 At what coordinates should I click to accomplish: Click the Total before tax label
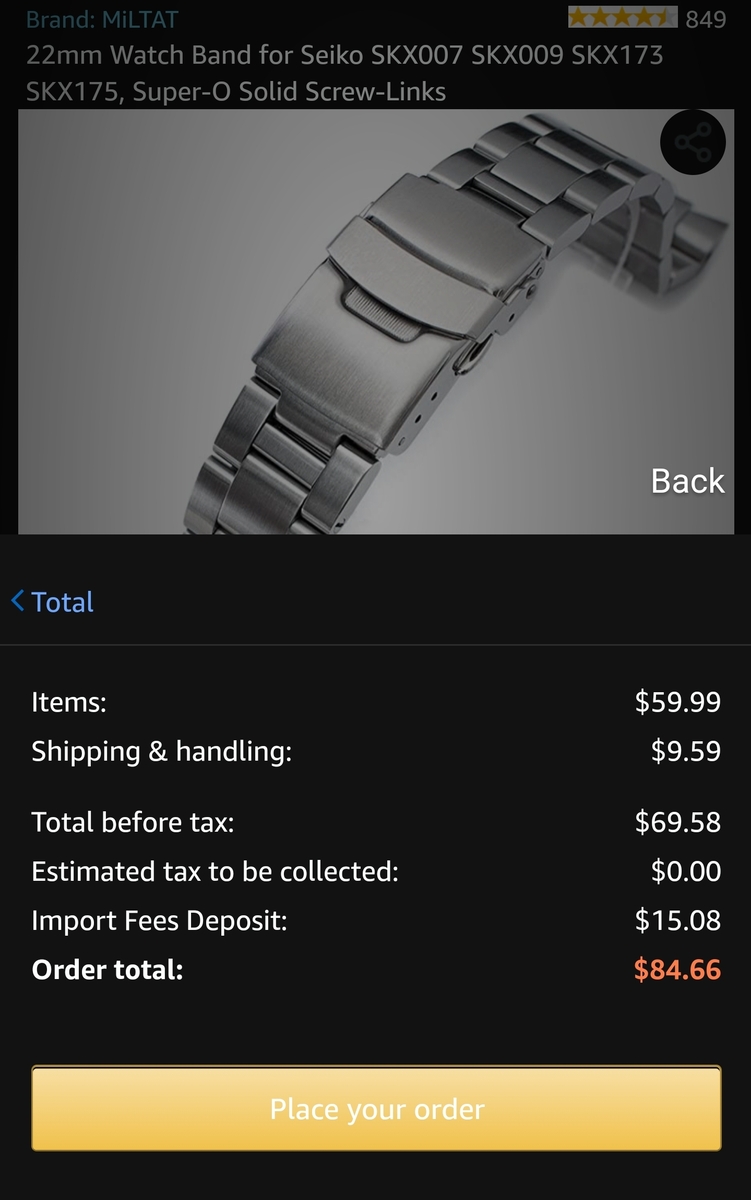click(x=132, y=823)
